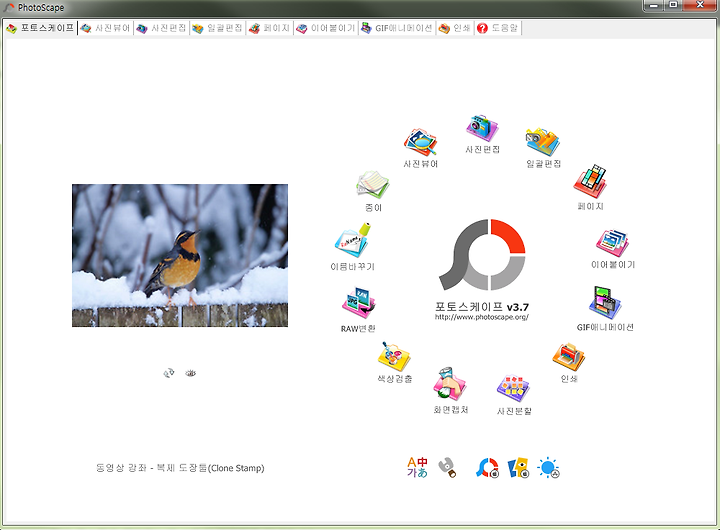Screen dimensions: 720x530
Task: Open language selection A中가あ icon
Action: pyautogui.click(x=417, y=468)
